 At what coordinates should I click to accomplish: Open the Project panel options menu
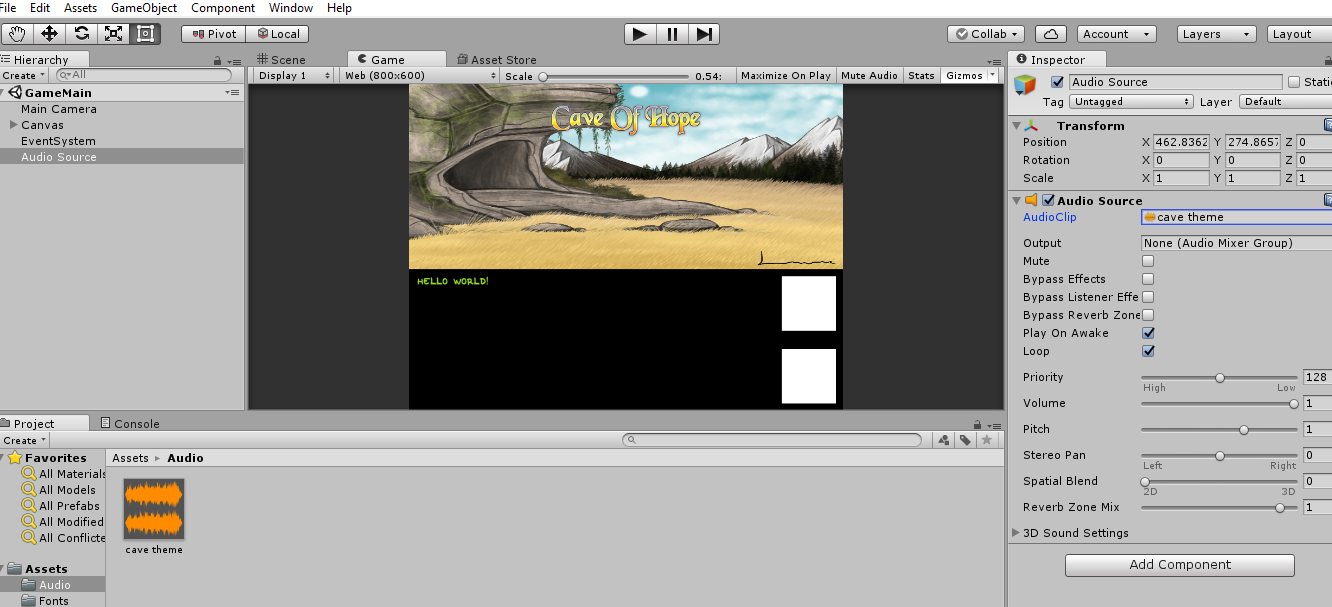point(994,424)
